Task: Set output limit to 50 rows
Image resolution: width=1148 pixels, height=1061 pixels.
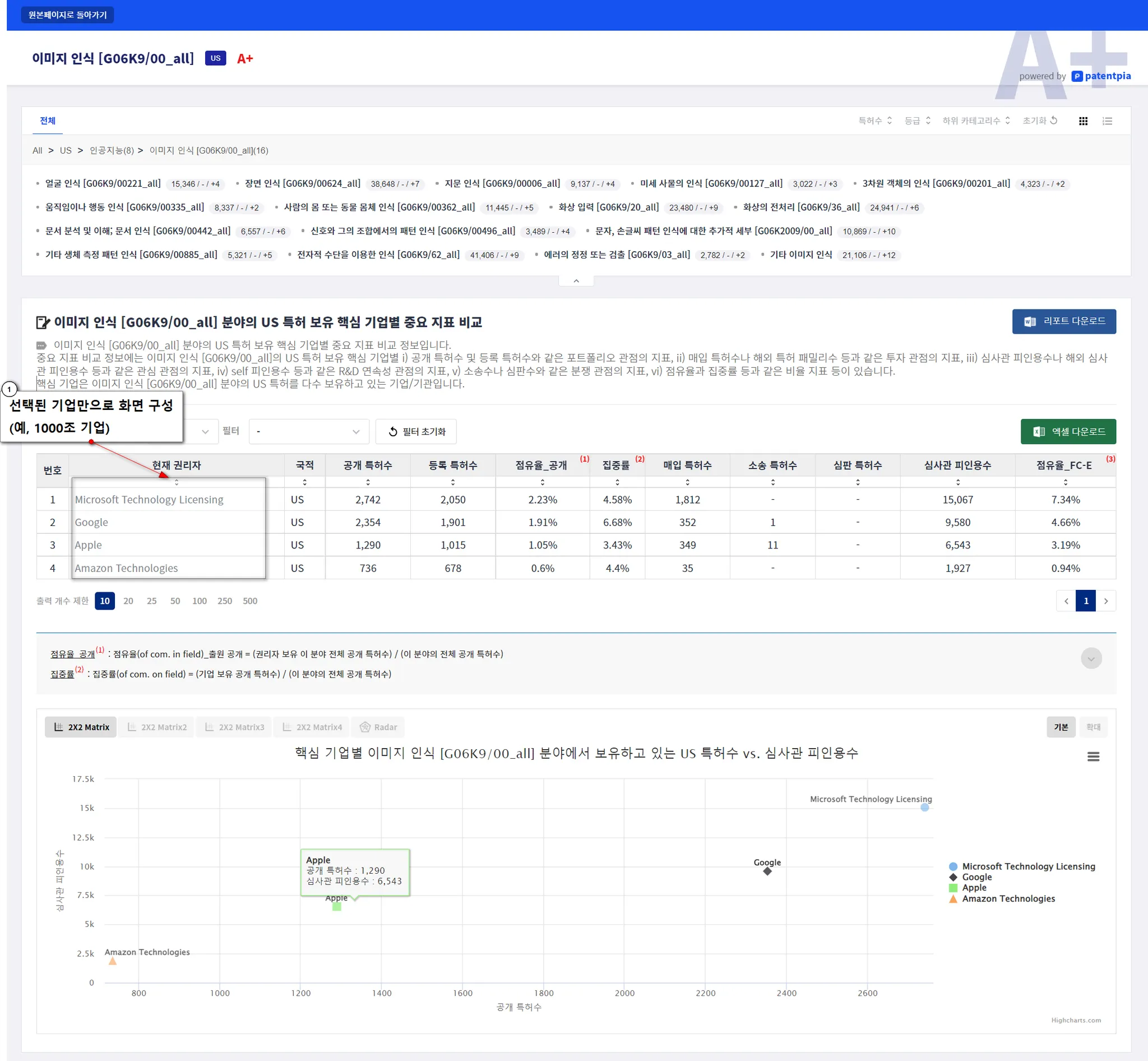Action: point(175,601)
